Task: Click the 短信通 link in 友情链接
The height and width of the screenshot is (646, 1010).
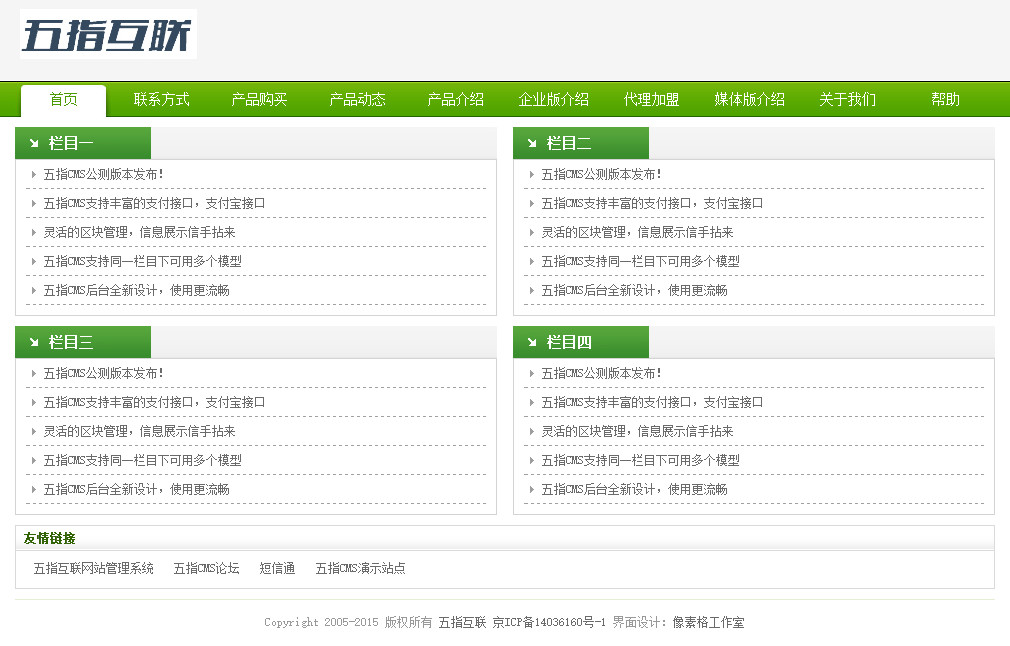Action: (277, 567)
